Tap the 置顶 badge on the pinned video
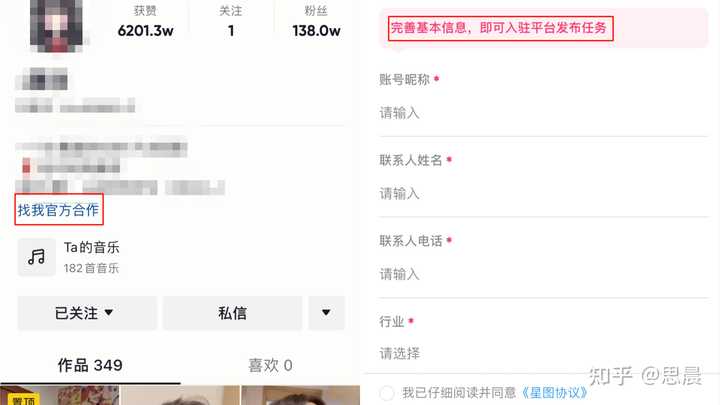Image resolution: width=720 pixels, height=405 pixels. coord(23,399)
